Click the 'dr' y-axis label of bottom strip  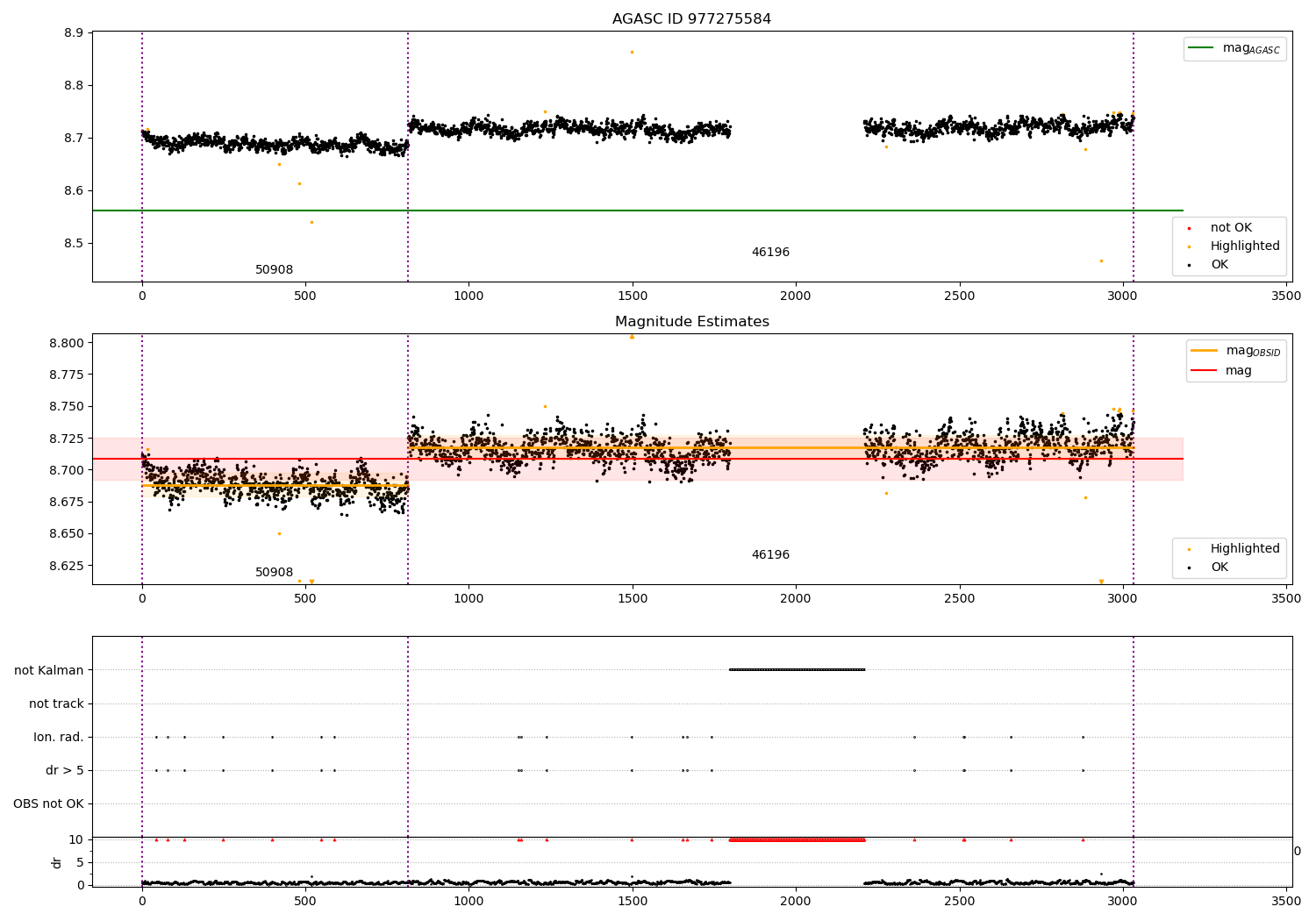(57, 862)
